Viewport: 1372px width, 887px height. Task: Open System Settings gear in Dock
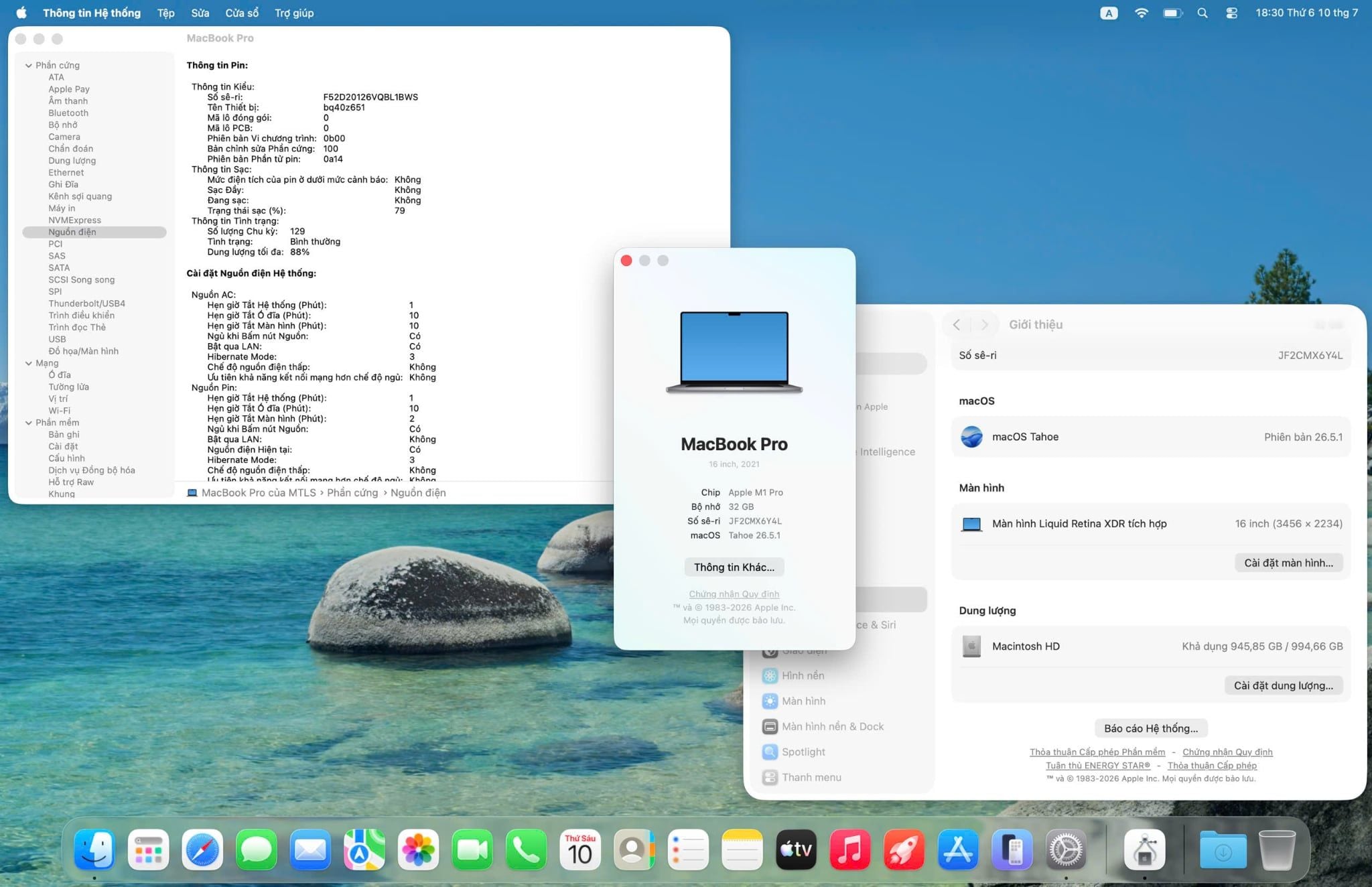[1066, 849]
